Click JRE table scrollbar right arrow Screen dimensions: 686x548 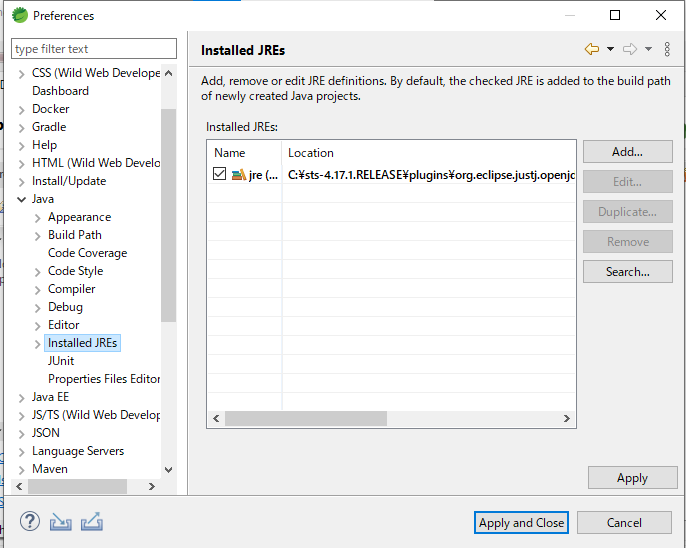click(x=567, y=419)
